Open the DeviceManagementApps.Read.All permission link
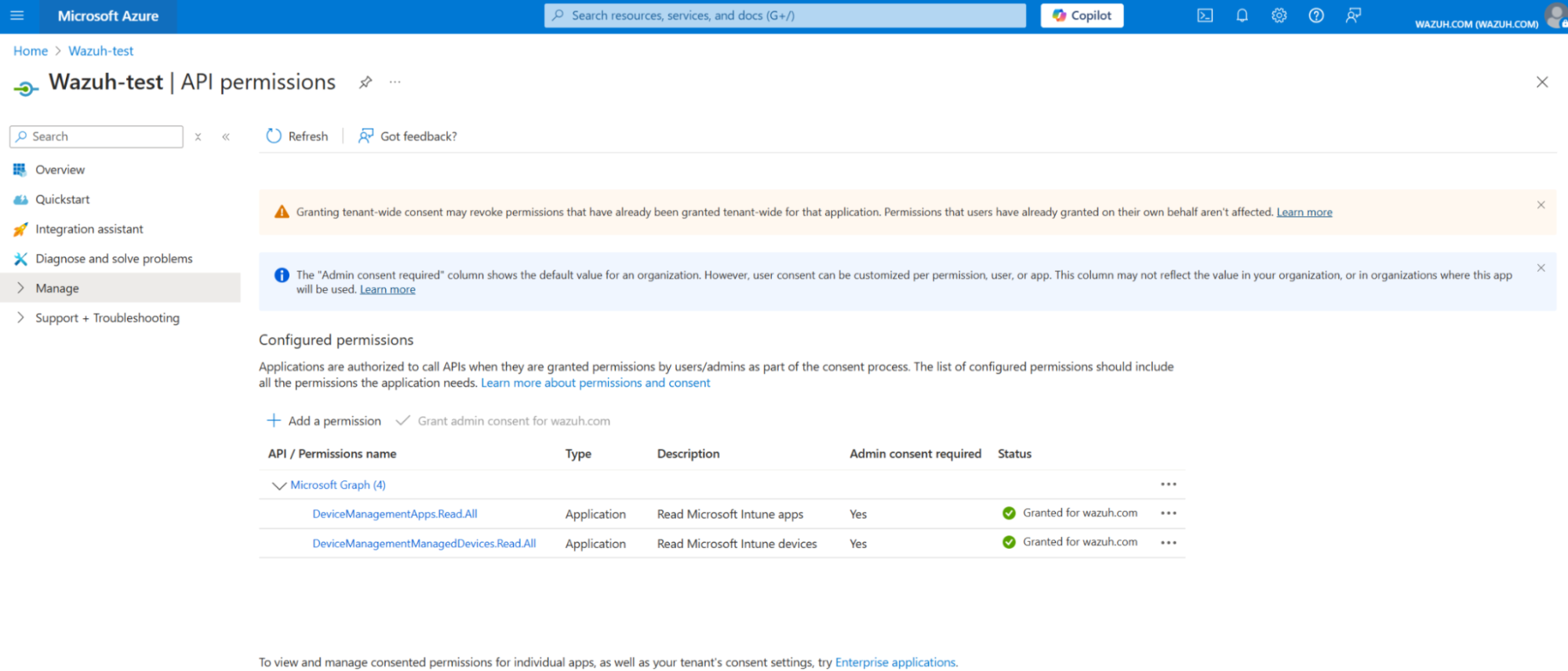 [x=395, y=514]
